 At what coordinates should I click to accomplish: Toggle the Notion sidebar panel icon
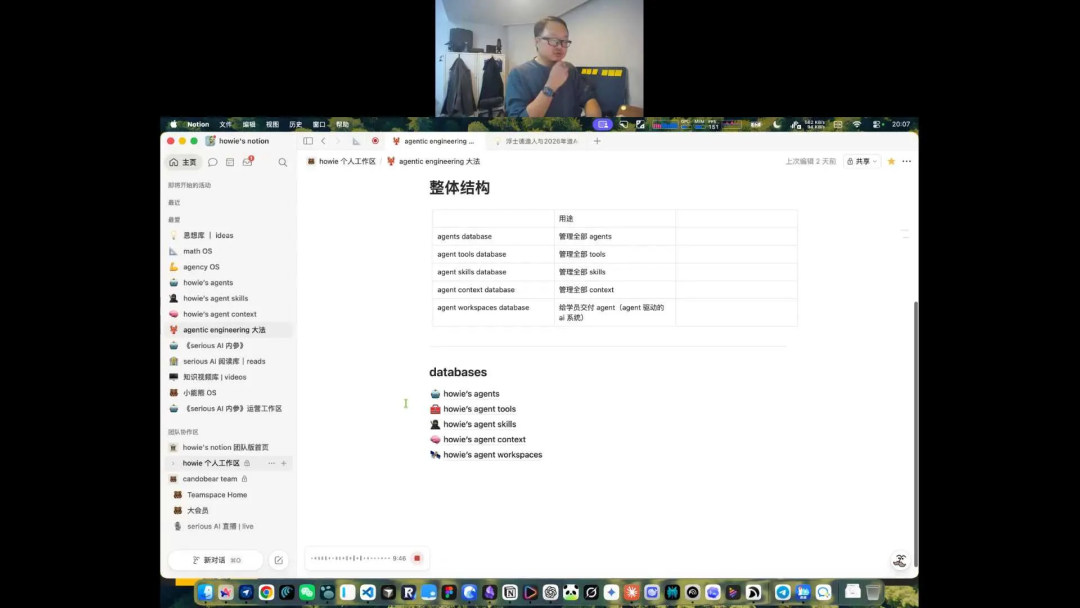(x=308, y=141)
